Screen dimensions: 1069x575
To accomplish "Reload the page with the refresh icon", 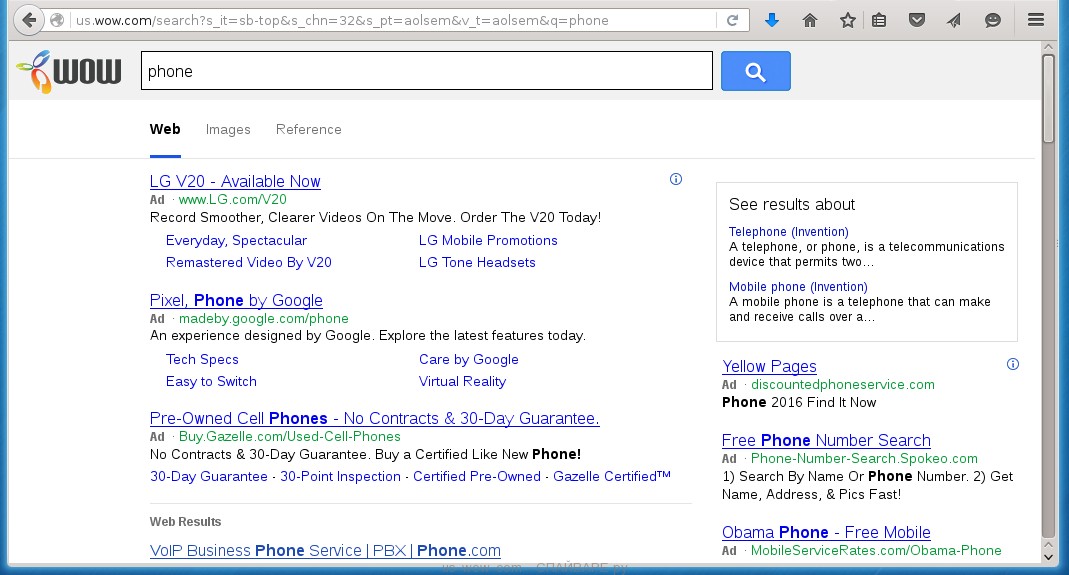I will pyautogui.click(x=733, y=20).
